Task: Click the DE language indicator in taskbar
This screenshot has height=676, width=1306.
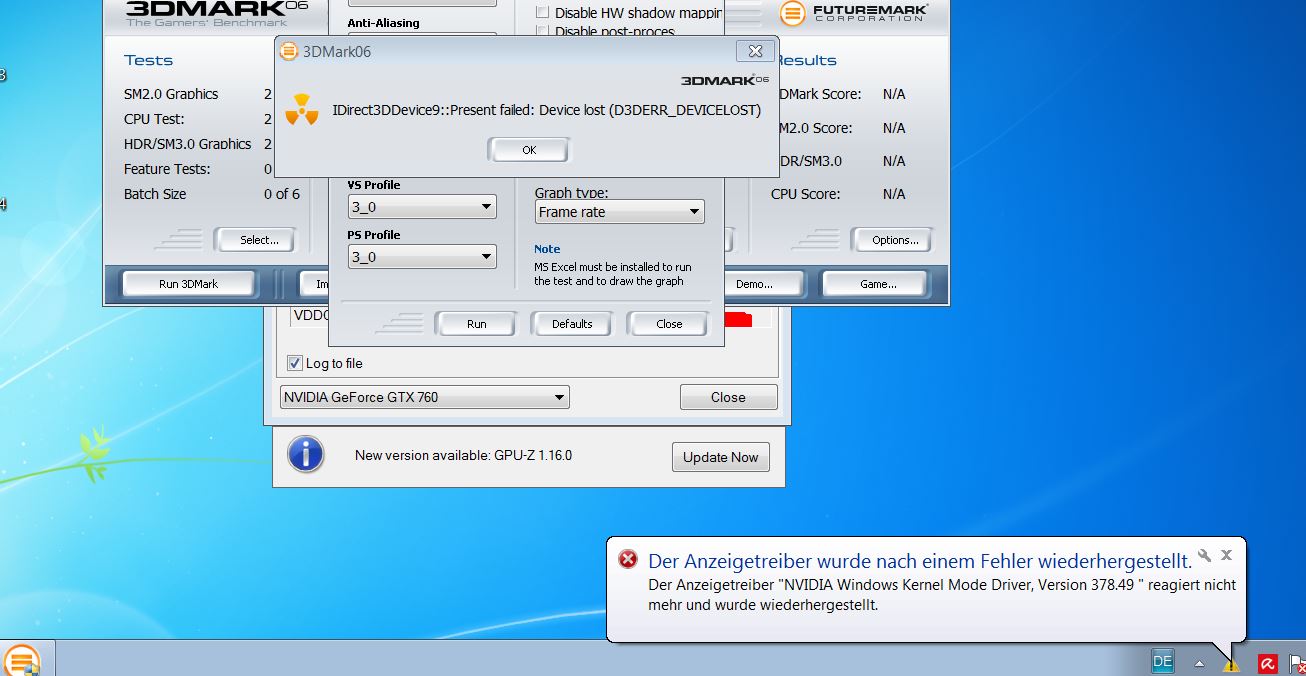Action: click(x=1162, y=662)
